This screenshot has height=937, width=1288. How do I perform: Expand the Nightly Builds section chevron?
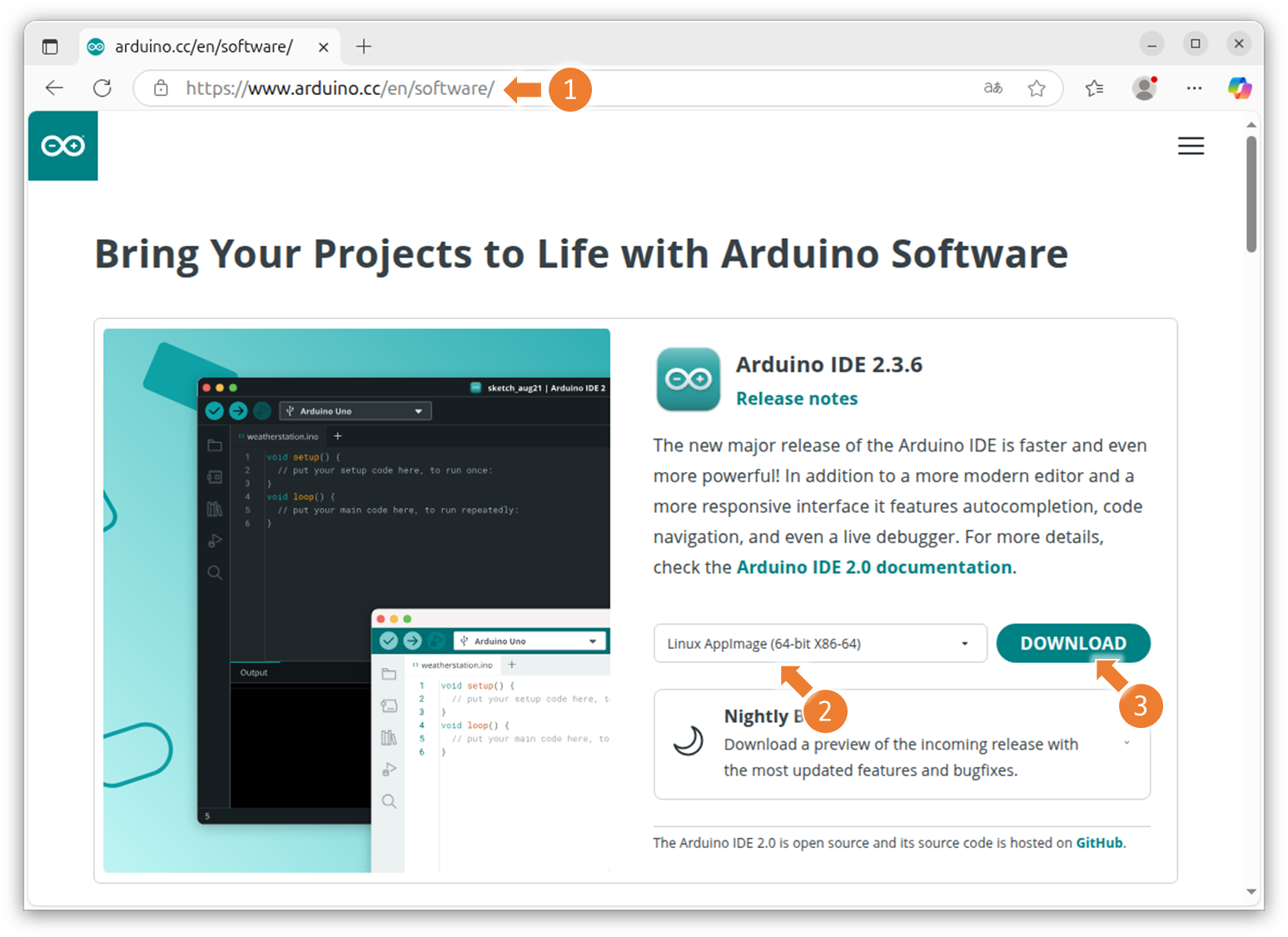click(1126, 743)
